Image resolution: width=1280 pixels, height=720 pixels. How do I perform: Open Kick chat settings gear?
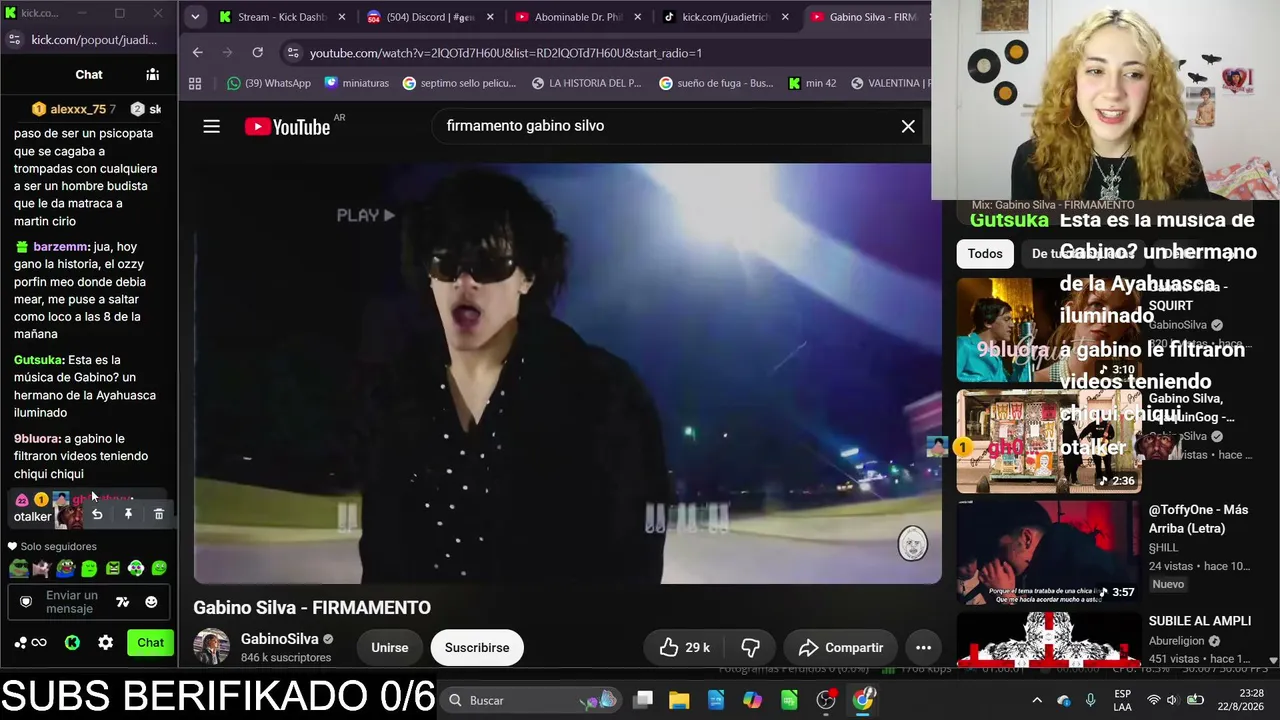(x=105, y=643)
